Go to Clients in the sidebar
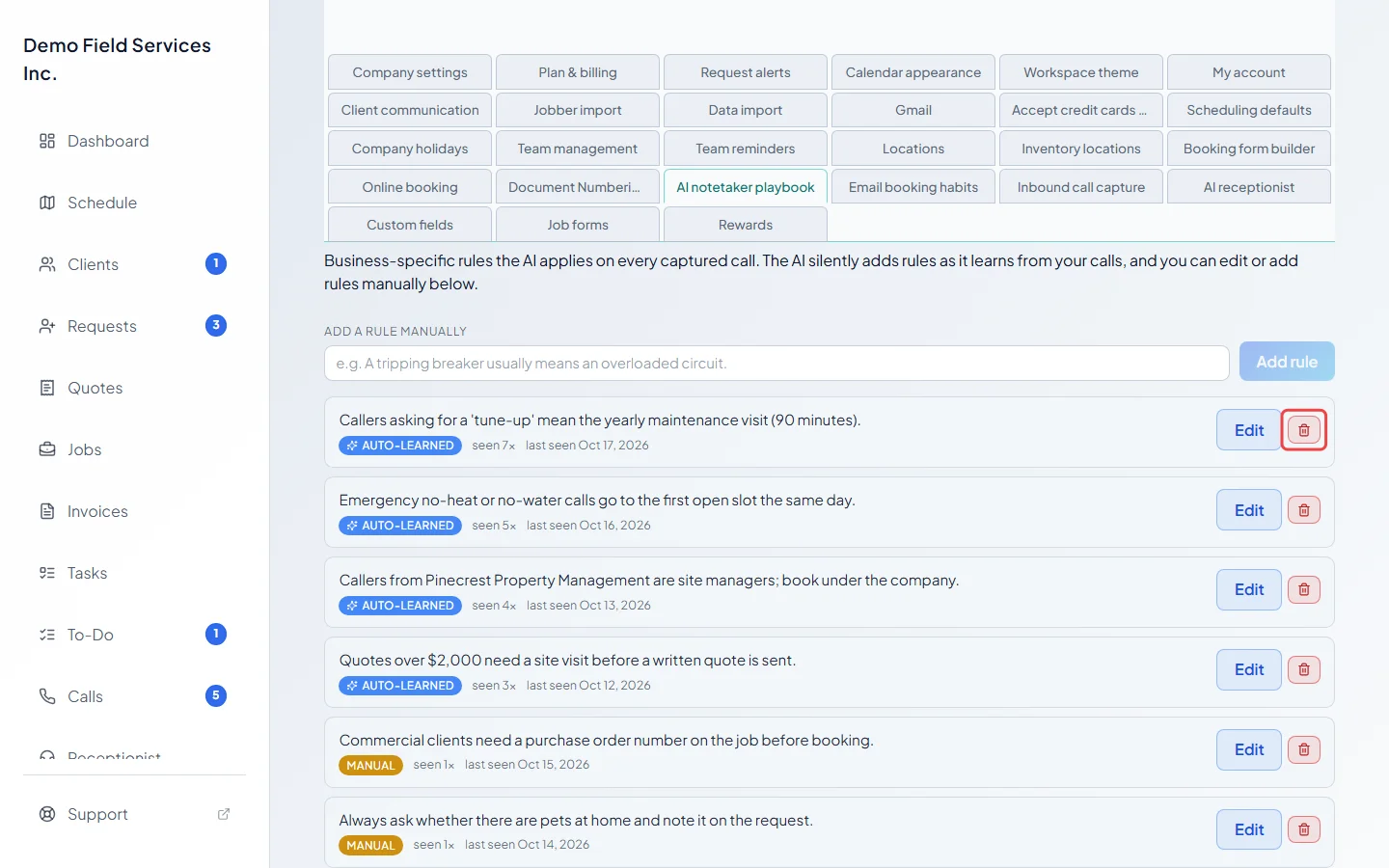Image resolution: width=1389 pixels, height=868 pixels. (x=134, y=264)
